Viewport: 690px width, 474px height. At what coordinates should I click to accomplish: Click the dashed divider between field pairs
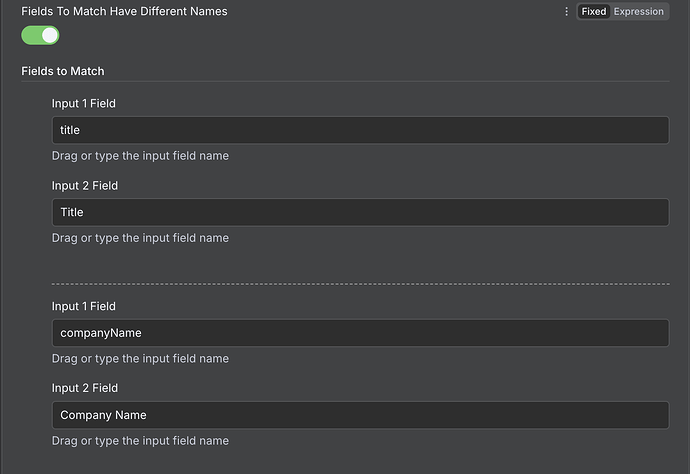pos(360,284)
